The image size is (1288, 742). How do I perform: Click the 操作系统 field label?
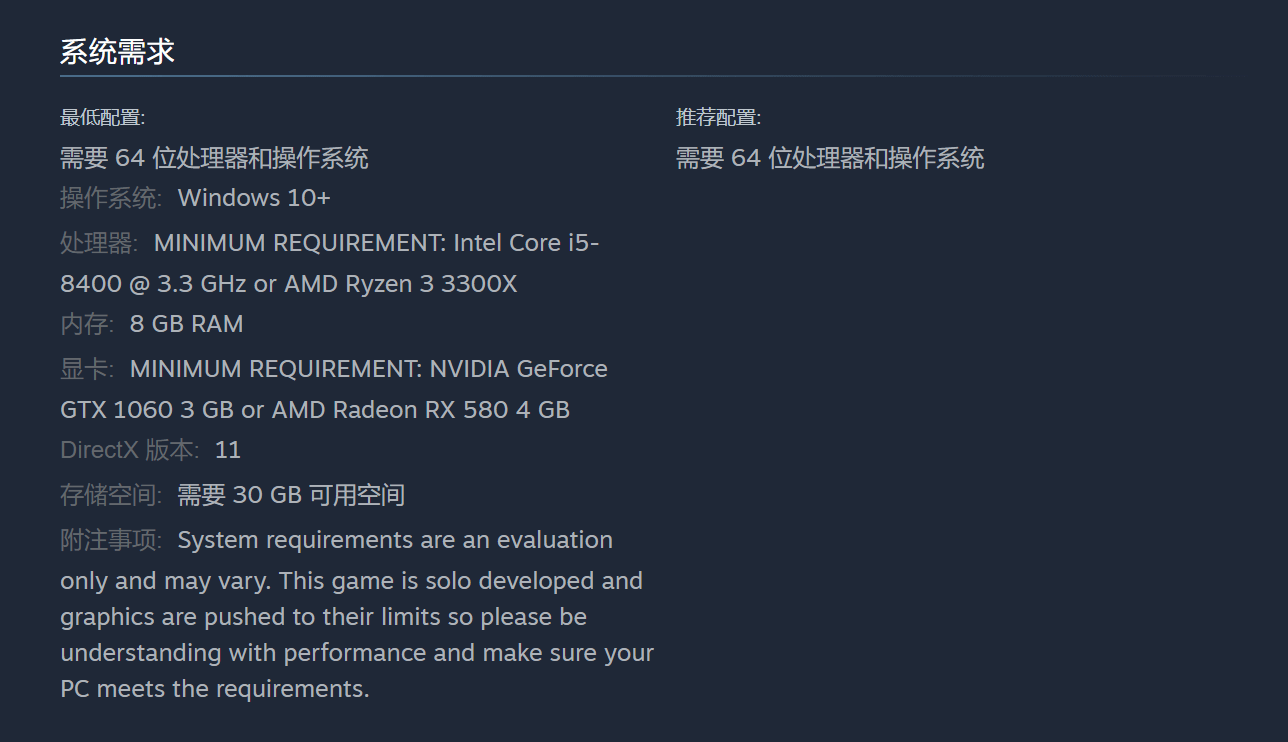(x=110, y=198)
